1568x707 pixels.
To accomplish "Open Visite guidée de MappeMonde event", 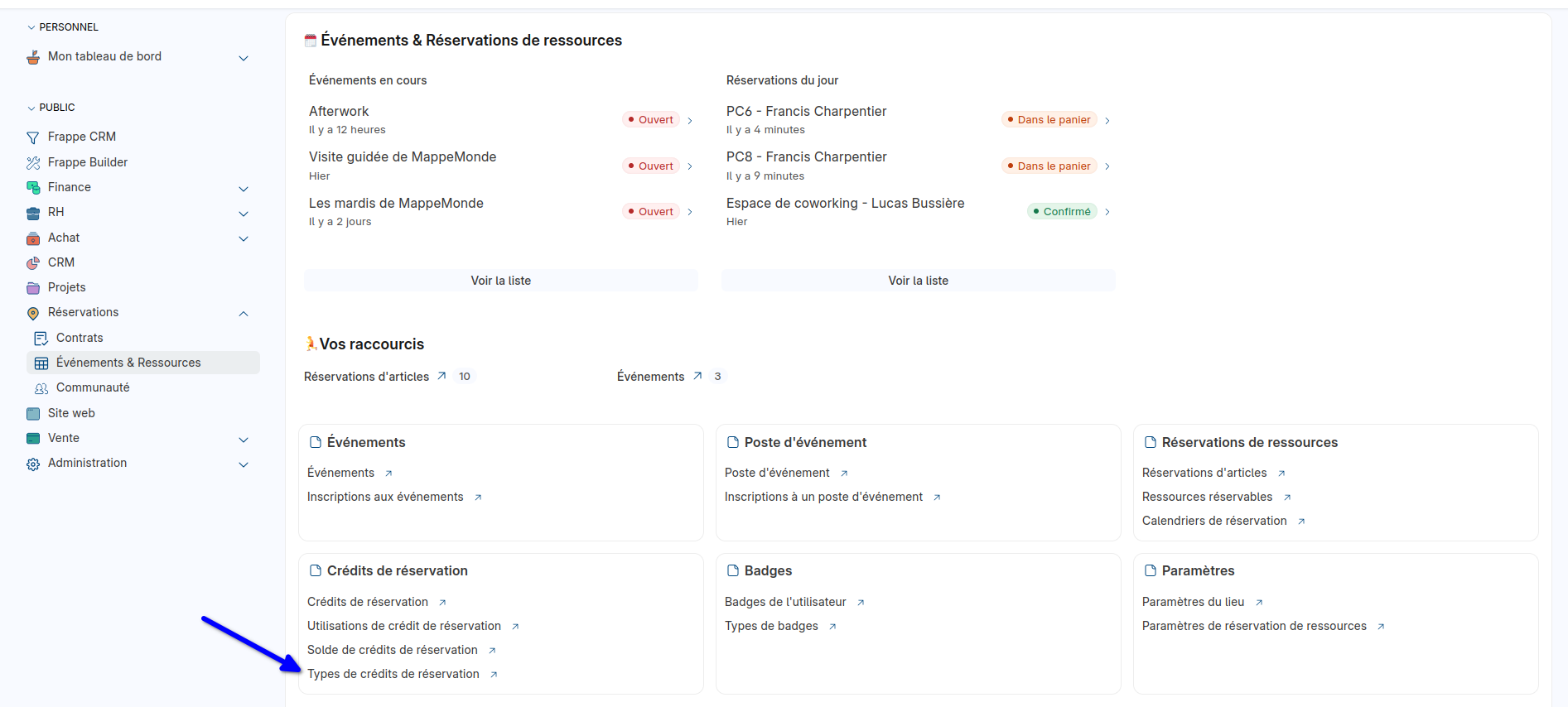I will (x=501, y=166).
